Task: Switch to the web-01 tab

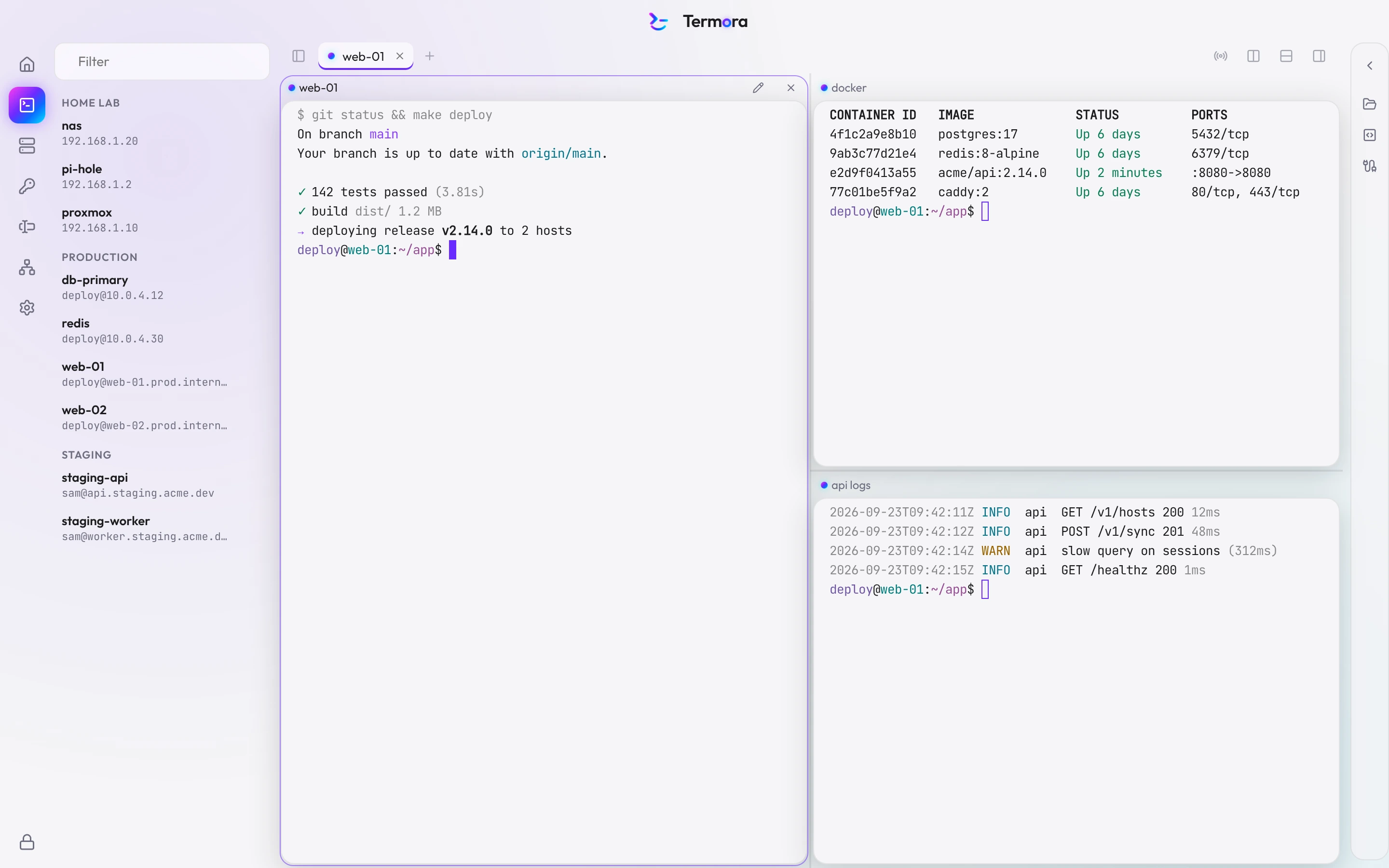Action: (x=366, y=56)
